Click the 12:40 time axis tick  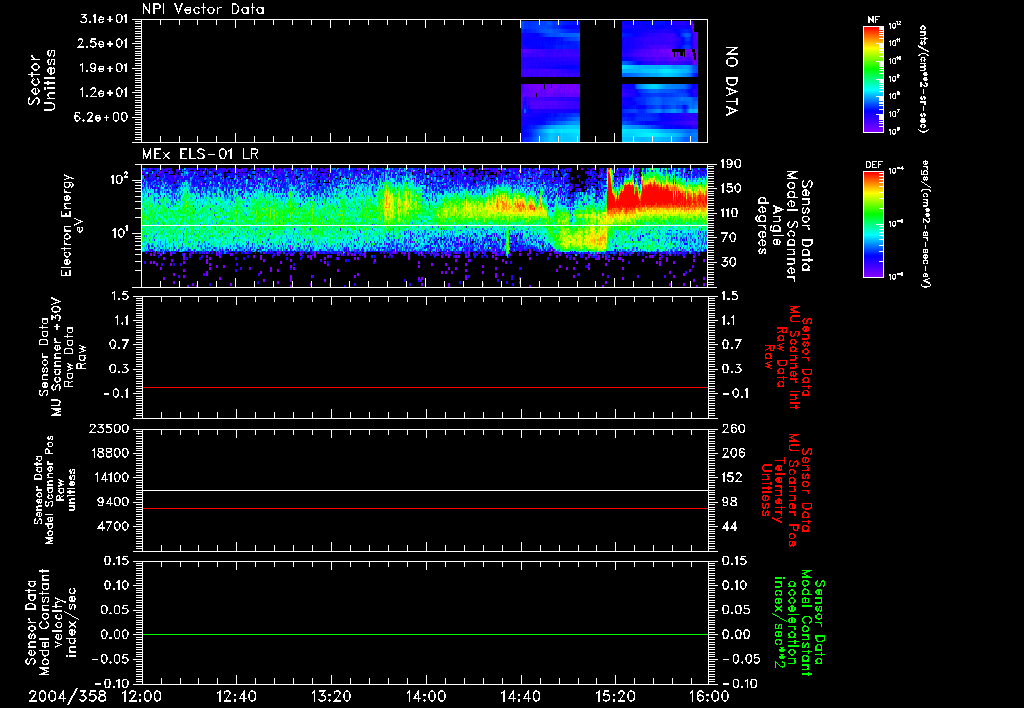pyautogui.click(x=236, y=696)
